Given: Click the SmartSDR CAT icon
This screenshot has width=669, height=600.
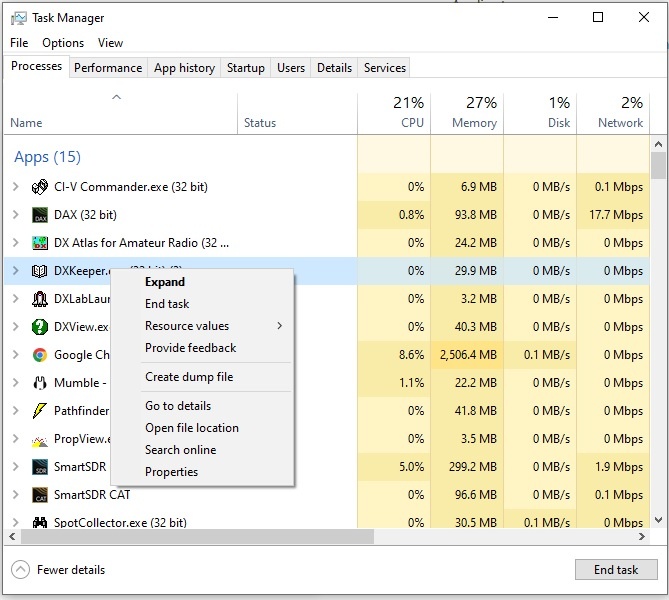Looking at the screenshot, I should 40,495.
